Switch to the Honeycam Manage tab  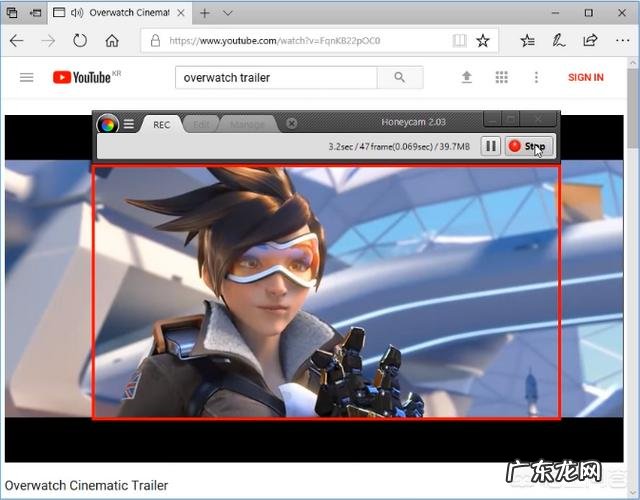pyautogui.click(x=247, y=124)
